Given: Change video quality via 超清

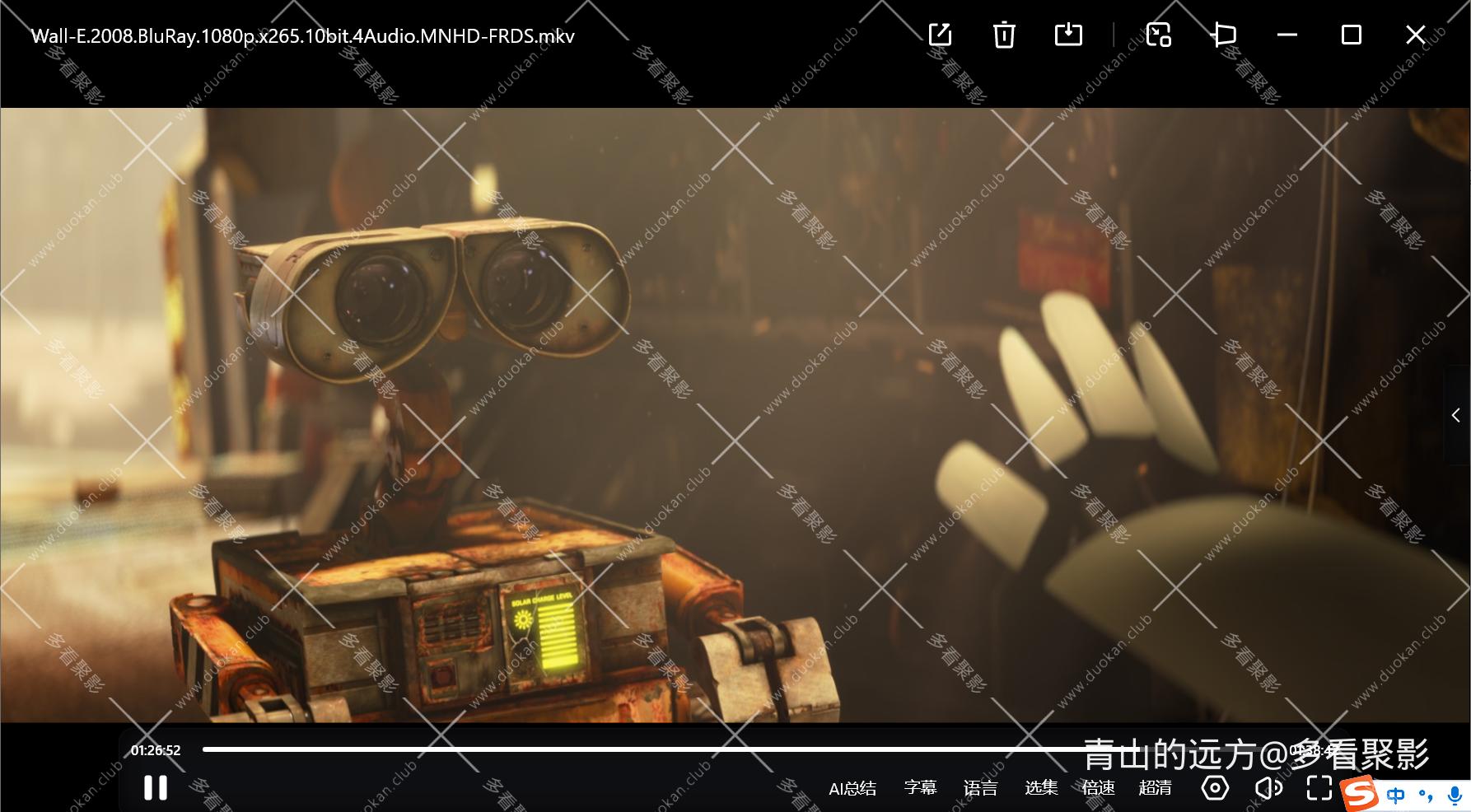Looking at the screenshot, I should coord(1155,788).
